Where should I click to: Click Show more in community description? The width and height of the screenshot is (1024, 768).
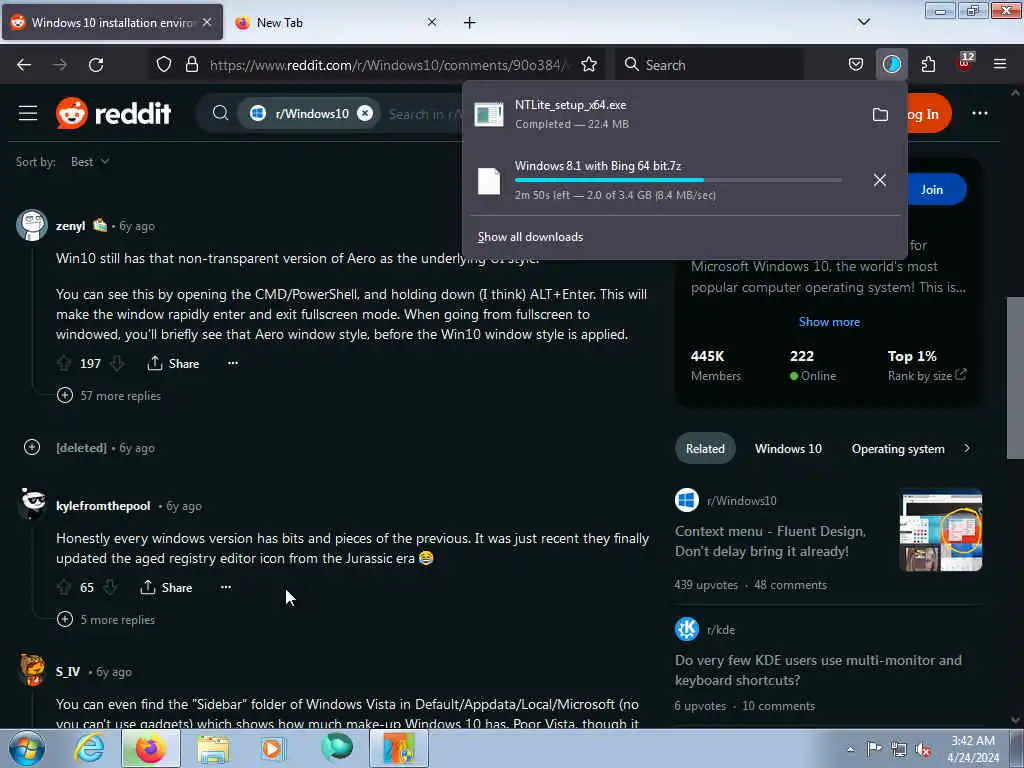pos(829,321)
